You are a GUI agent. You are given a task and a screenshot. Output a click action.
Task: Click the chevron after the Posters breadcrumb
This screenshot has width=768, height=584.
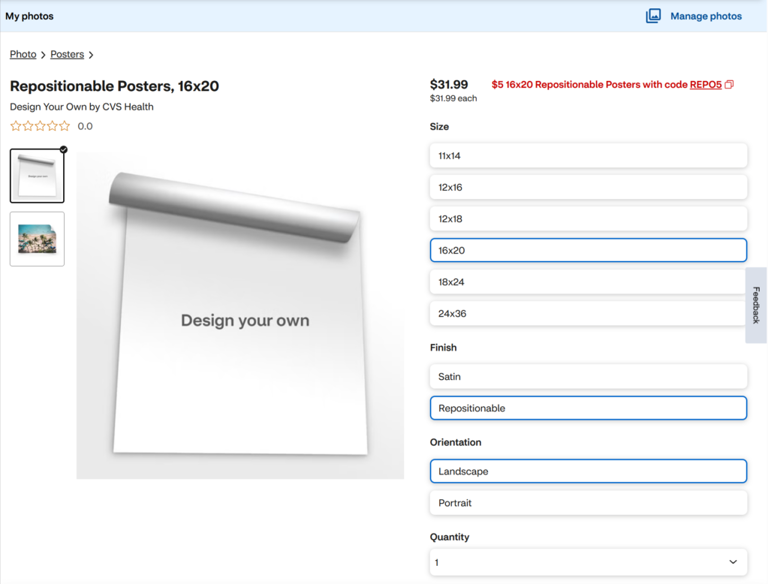91,55
